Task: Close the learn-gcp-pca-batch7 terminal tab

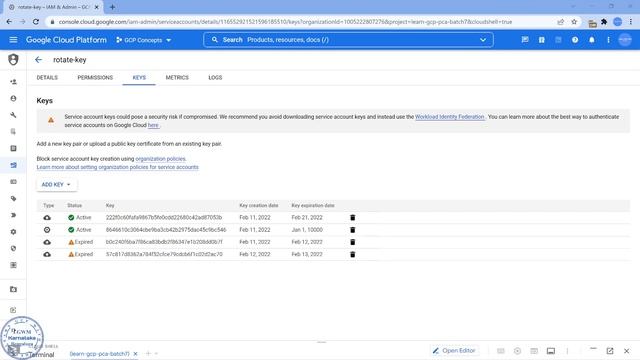Action: [x=136, y=354]
